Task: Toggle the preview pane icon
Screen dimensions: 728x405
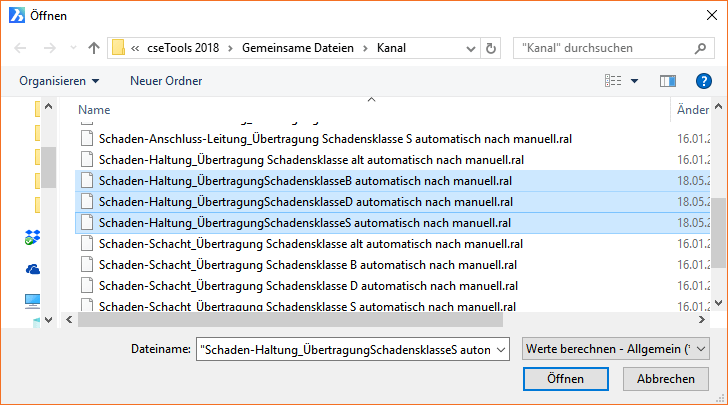Action: pos(669,80)
